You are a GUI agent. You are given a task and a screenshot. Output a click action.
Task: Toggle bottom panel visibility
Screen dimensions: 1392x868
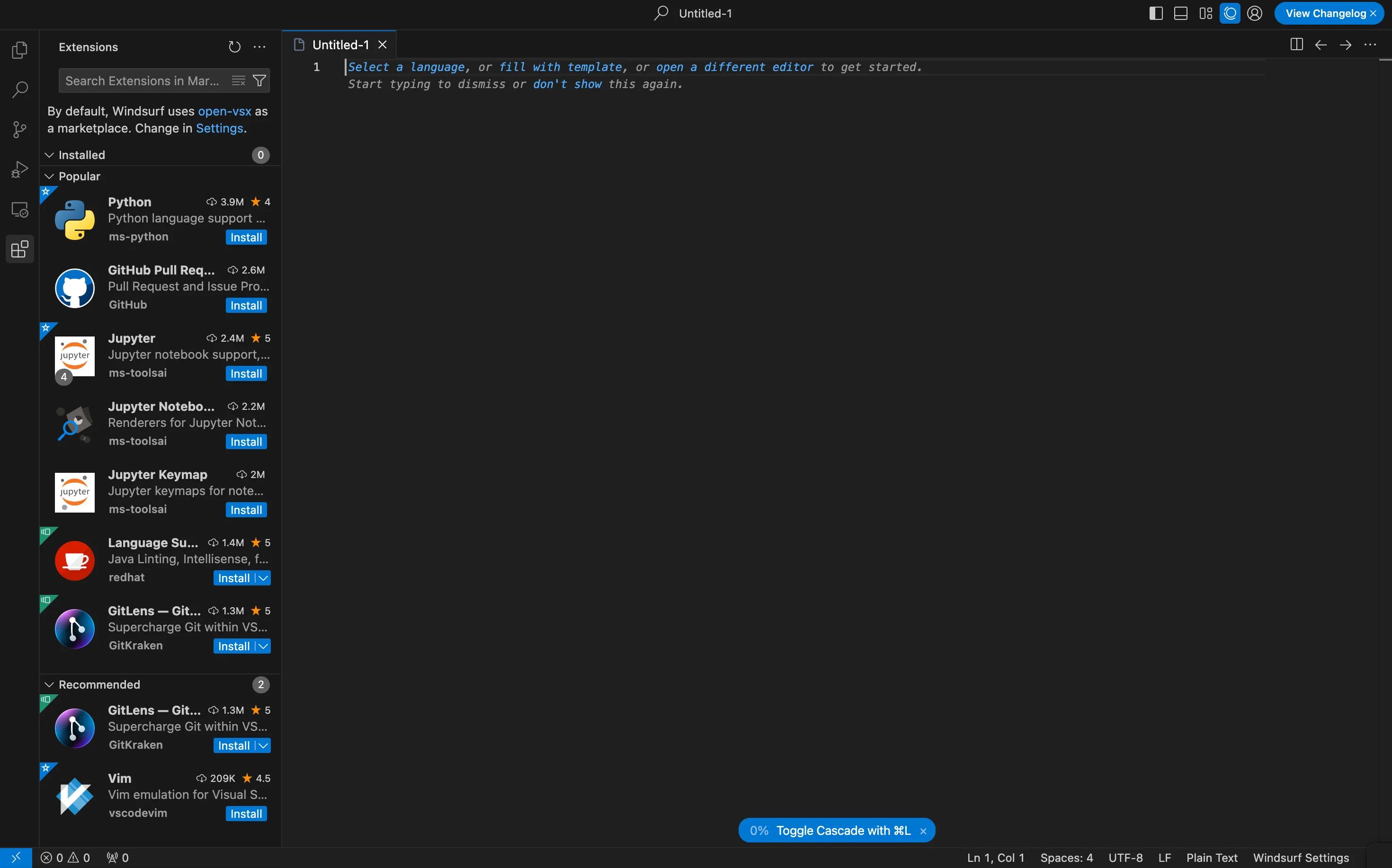click(1181, 13)
